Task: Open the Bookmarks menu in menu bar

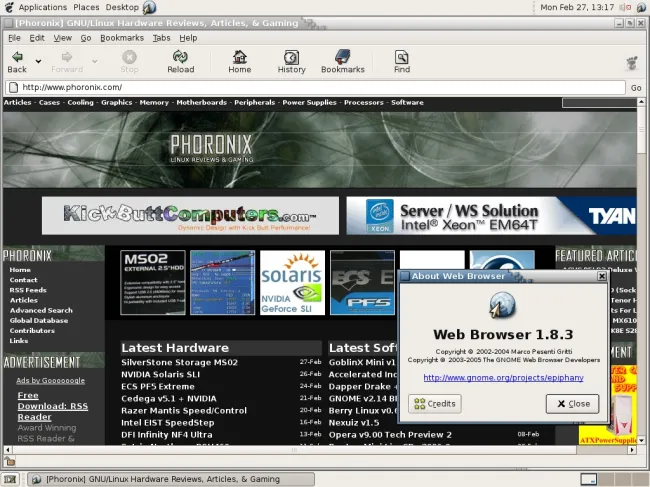Action: click(122, 38)
